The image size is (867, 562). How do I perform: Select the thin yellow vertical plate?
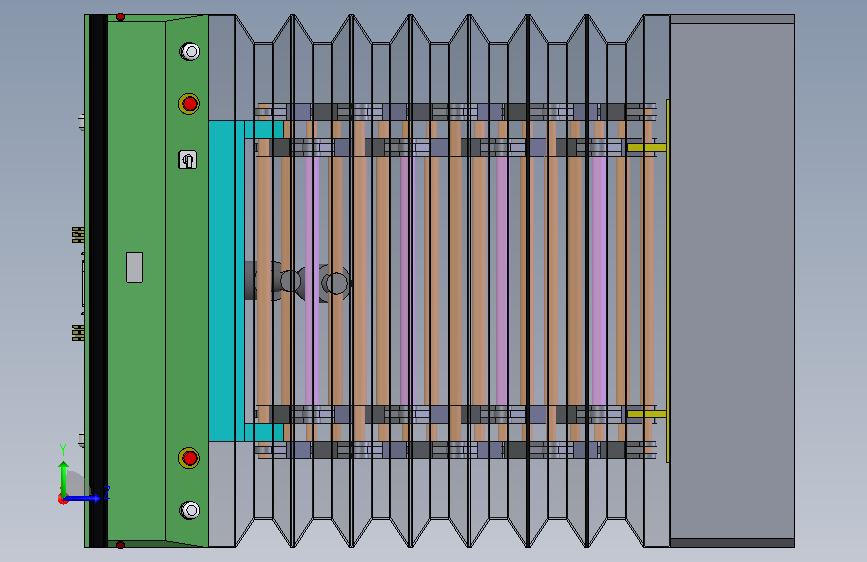click(668, 280)
